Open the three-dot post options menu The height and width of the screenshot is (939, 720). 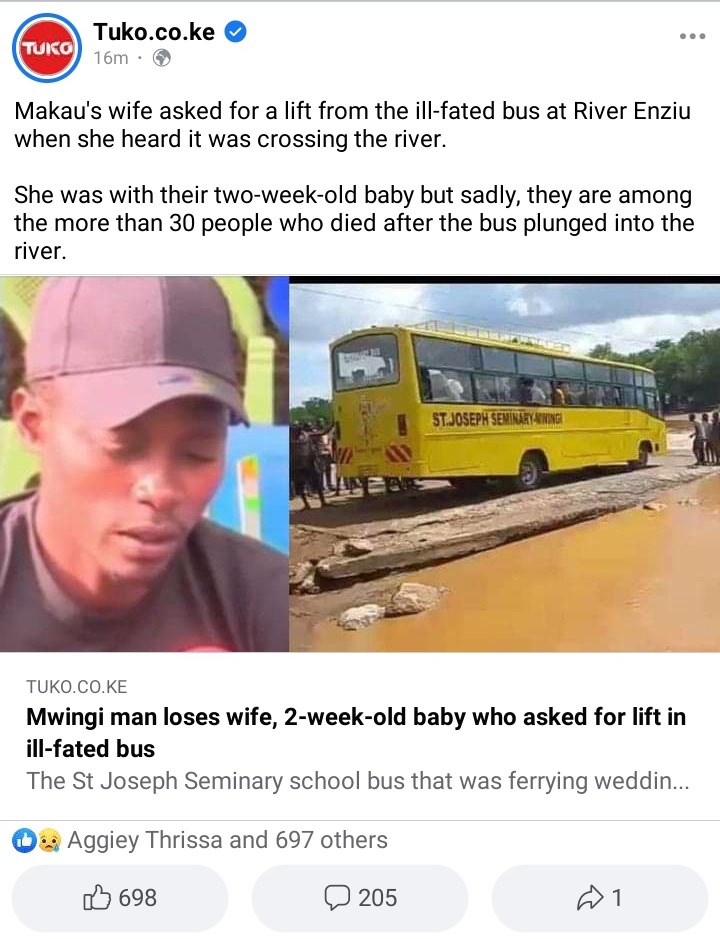pos(692,37)
